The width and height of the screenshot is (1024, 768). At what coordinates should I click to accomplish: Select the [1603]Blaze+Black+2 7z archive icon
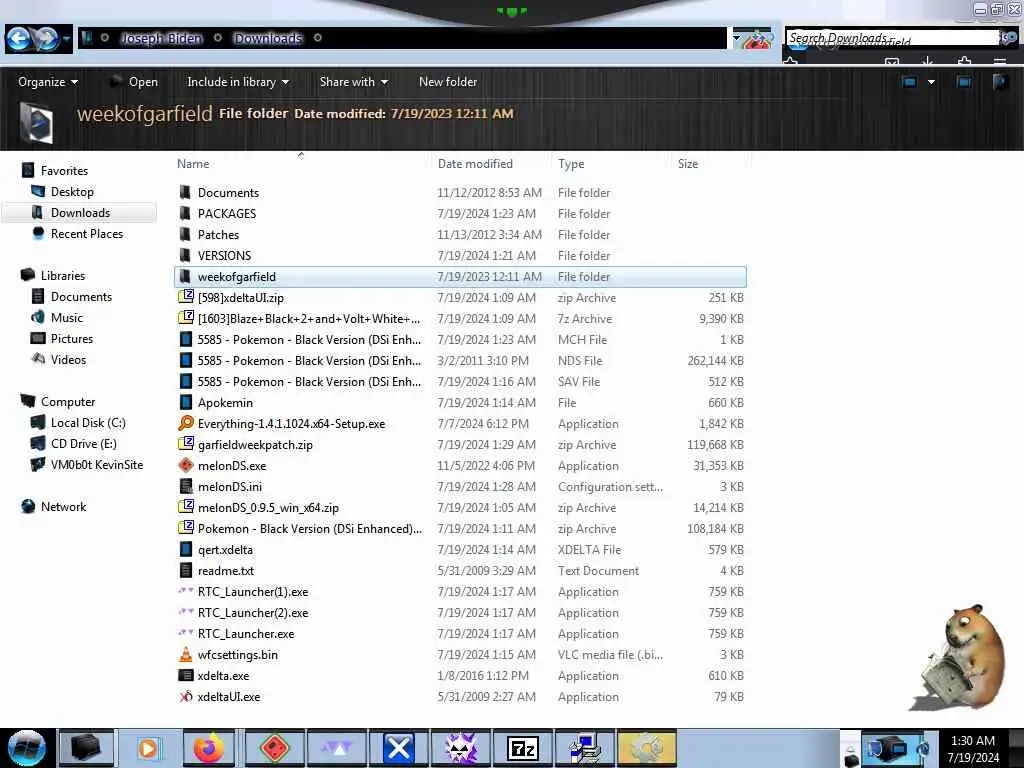(186, 317)
